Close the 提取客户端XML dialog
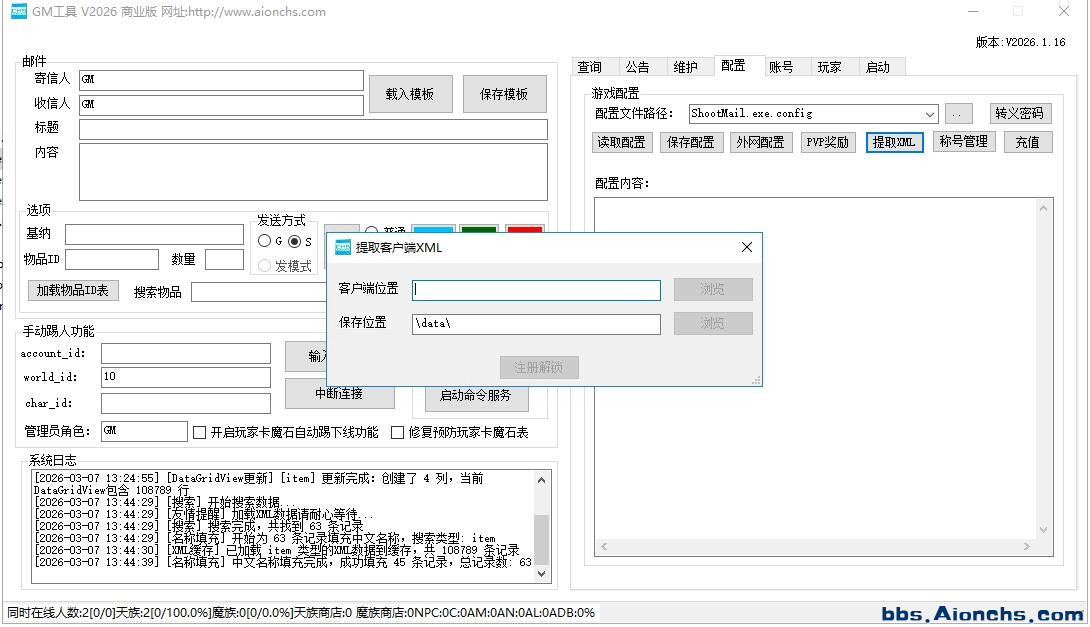 pos(746,247)
